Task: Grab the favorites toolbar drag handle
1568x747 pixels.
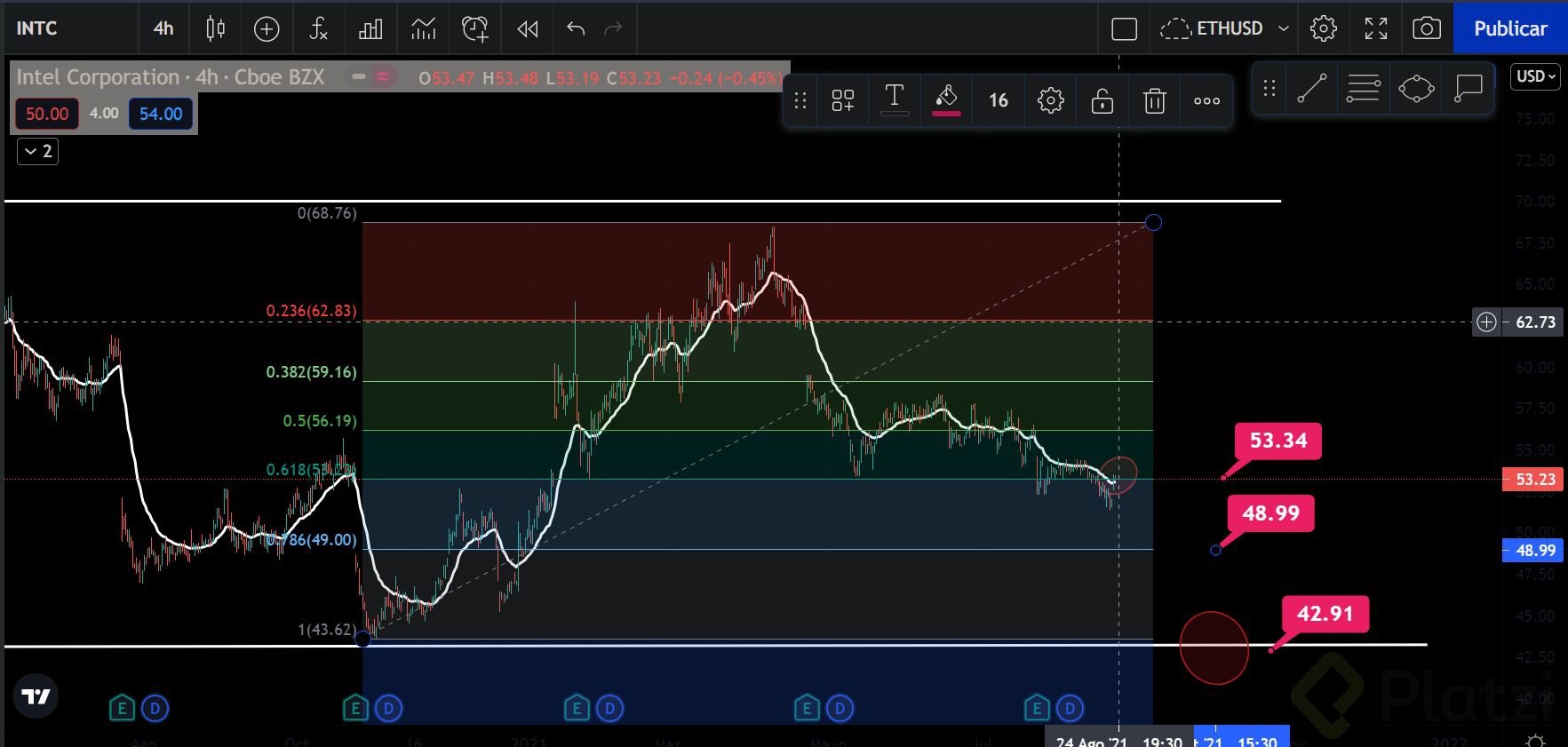Action: [x=1270, y=88]
